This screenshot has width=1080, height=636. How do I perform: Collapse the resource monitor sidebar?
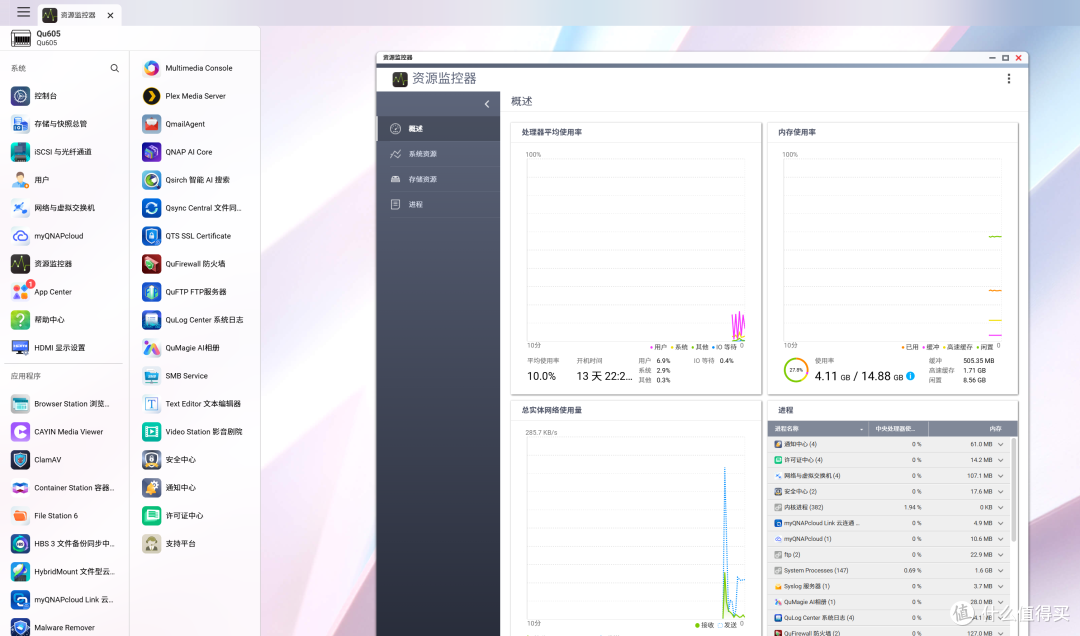tap(487, 104)
